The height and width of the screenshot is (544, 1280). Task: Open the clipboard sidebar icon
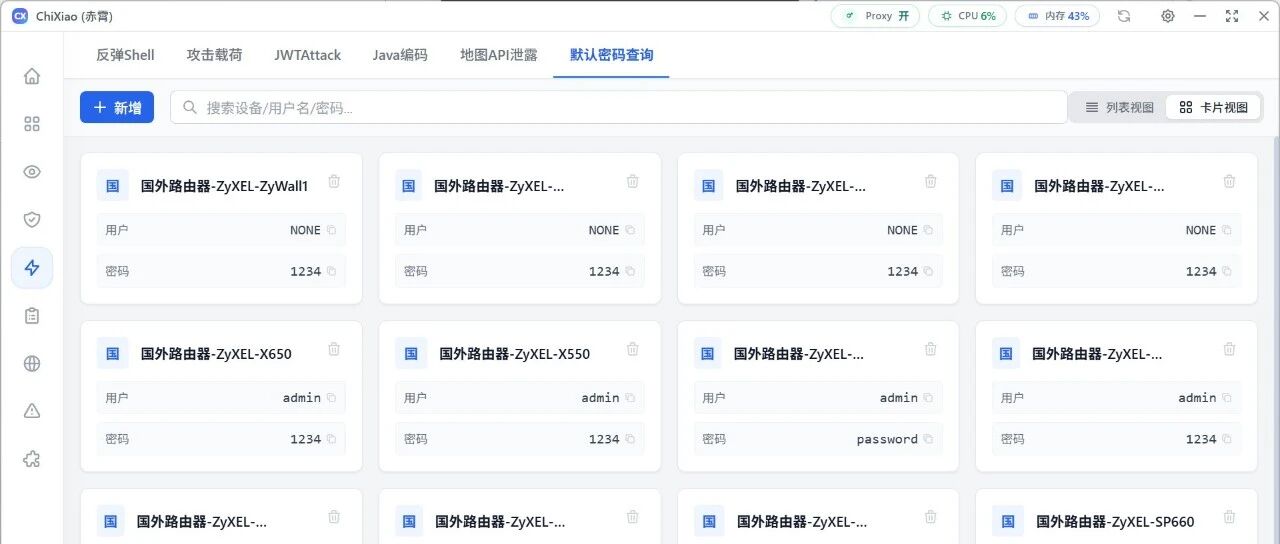point(32,316)
